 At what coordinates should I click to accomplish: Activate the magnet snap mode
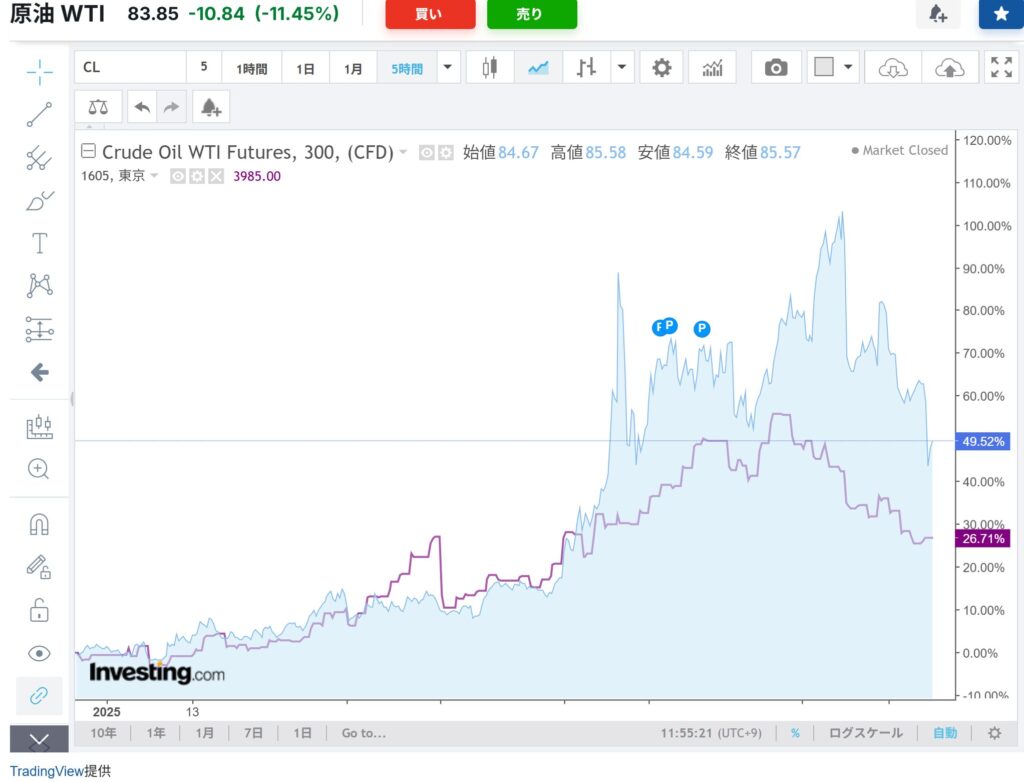click(39, 524)
